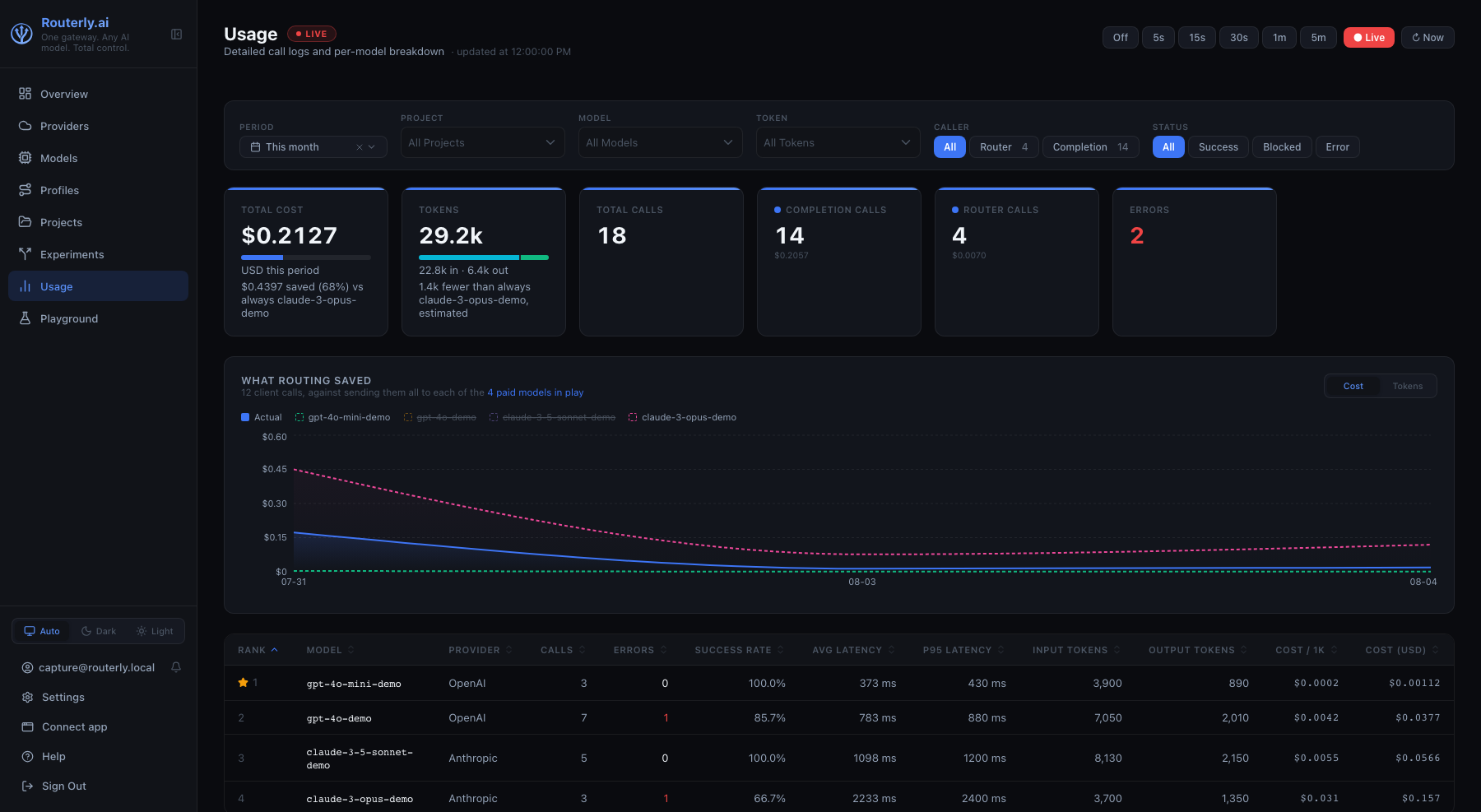Click the Overview grid icon
Screen dimensions: 1481x812
(26, 94)
